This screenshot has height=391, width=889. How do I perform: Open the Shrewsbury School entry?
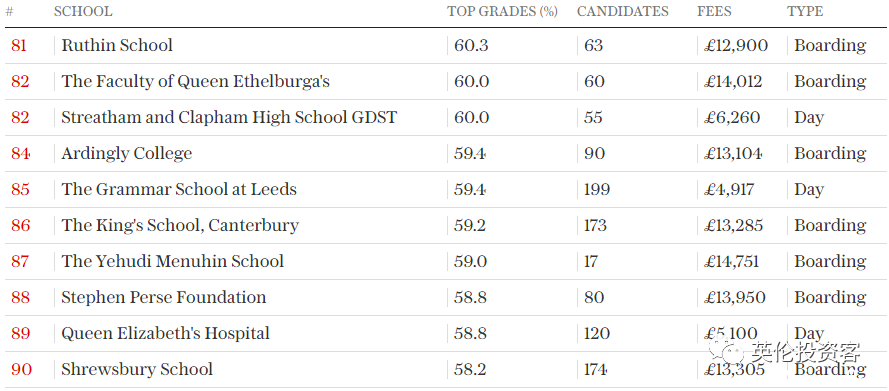[137, 369]
